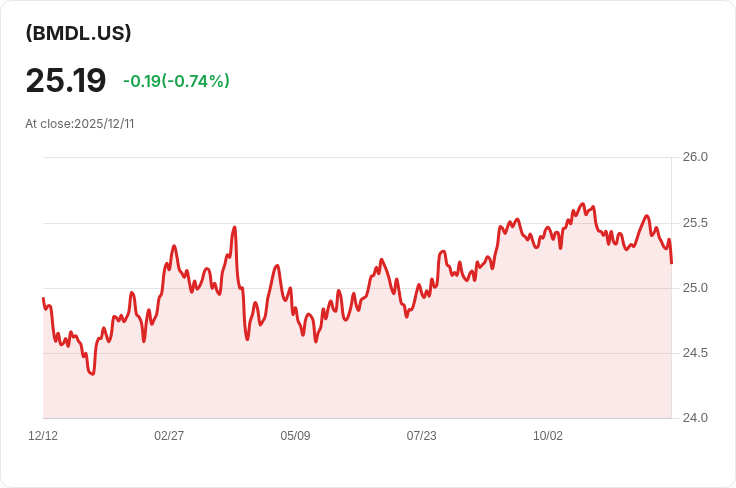Click the highest peak of the price line
Viewport: 736px width, 488px height.
(x=582, y=204)
